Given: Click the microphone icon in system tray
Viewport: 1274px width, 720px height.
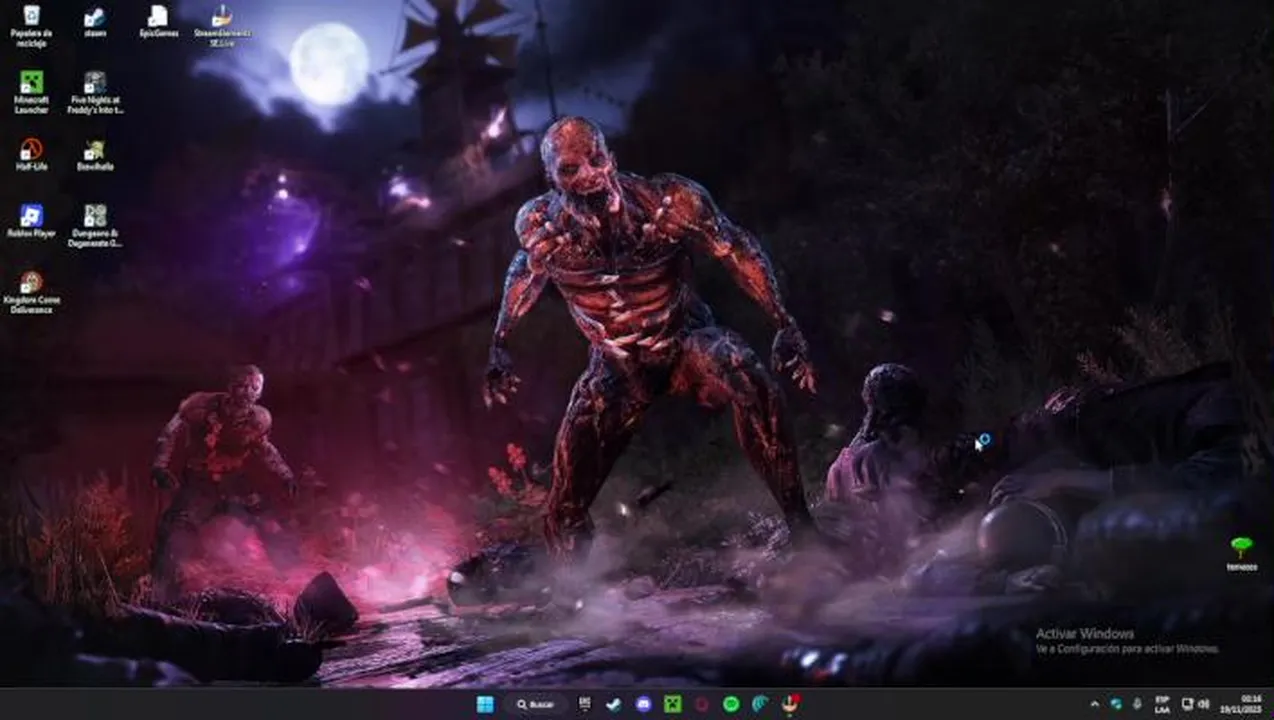Looking at the screenshot, I should [1138, 704].
